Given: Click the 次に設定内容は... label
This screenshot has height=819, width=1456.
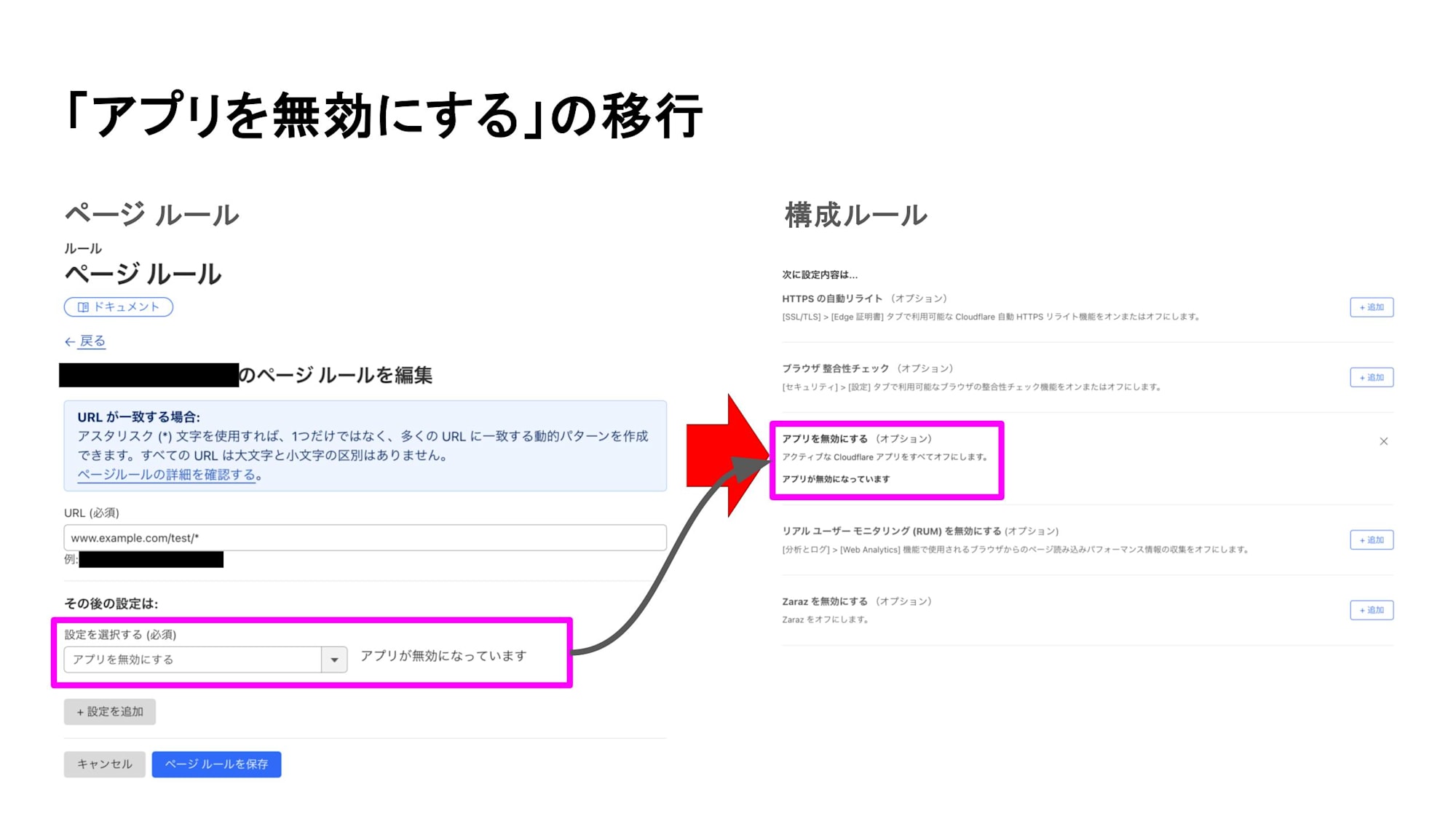Looking at the screenshot, I should click(x=820, y=274).
